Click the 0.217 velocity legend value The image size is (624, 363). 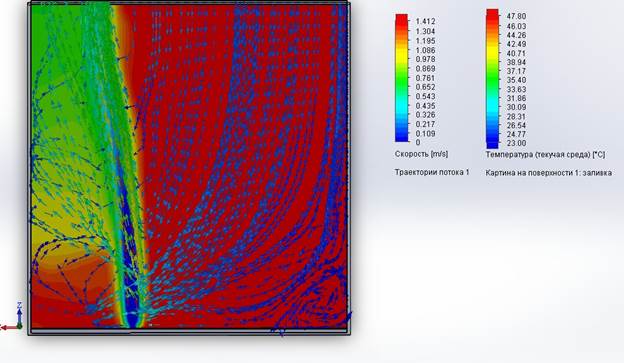(425, 124)
